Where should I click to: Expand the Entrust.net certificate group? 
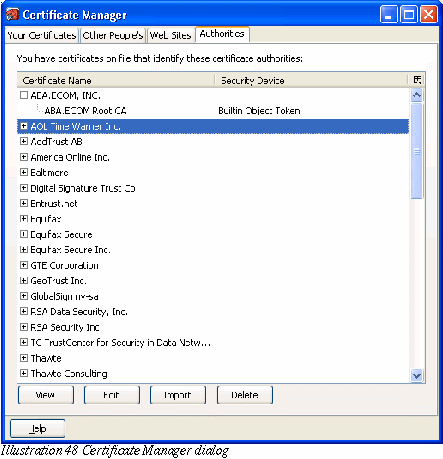tap(24, 203)
